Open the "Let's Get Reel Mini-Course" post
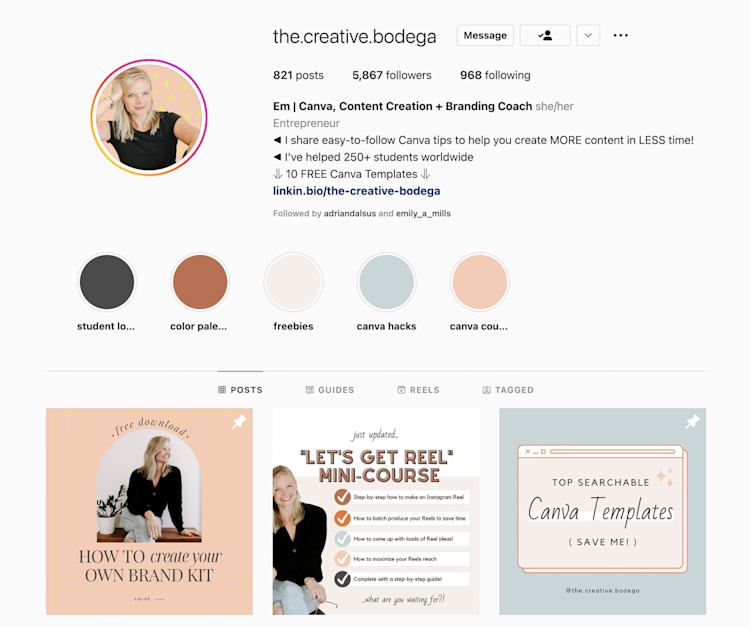Viewport: 750px width, 627px height. pyautogui.click(x=376, y=511)
